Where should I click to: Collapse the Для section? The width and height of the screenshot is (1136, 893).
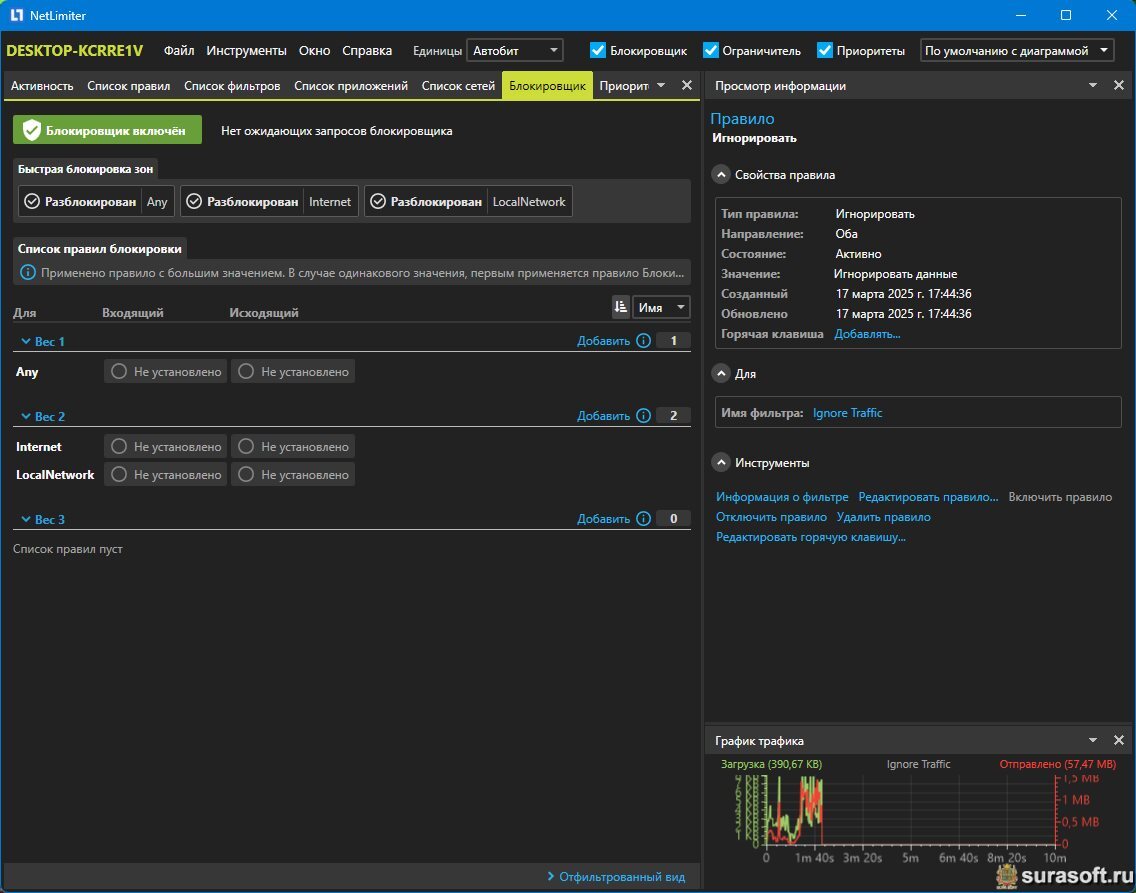721,374
